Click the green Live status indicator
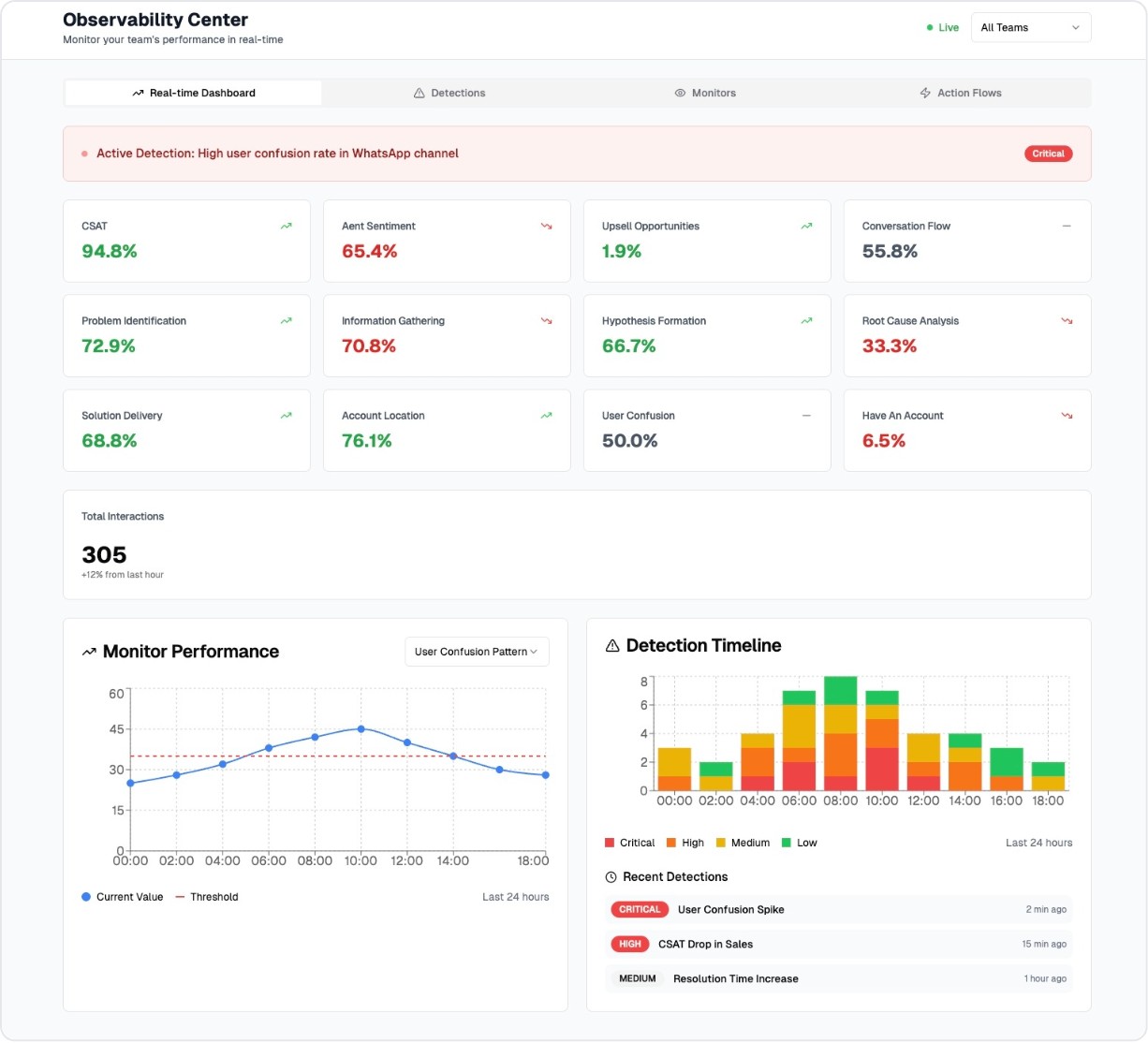The image size is (1148, 1043). pyautogui.click(x=942, y=28)
